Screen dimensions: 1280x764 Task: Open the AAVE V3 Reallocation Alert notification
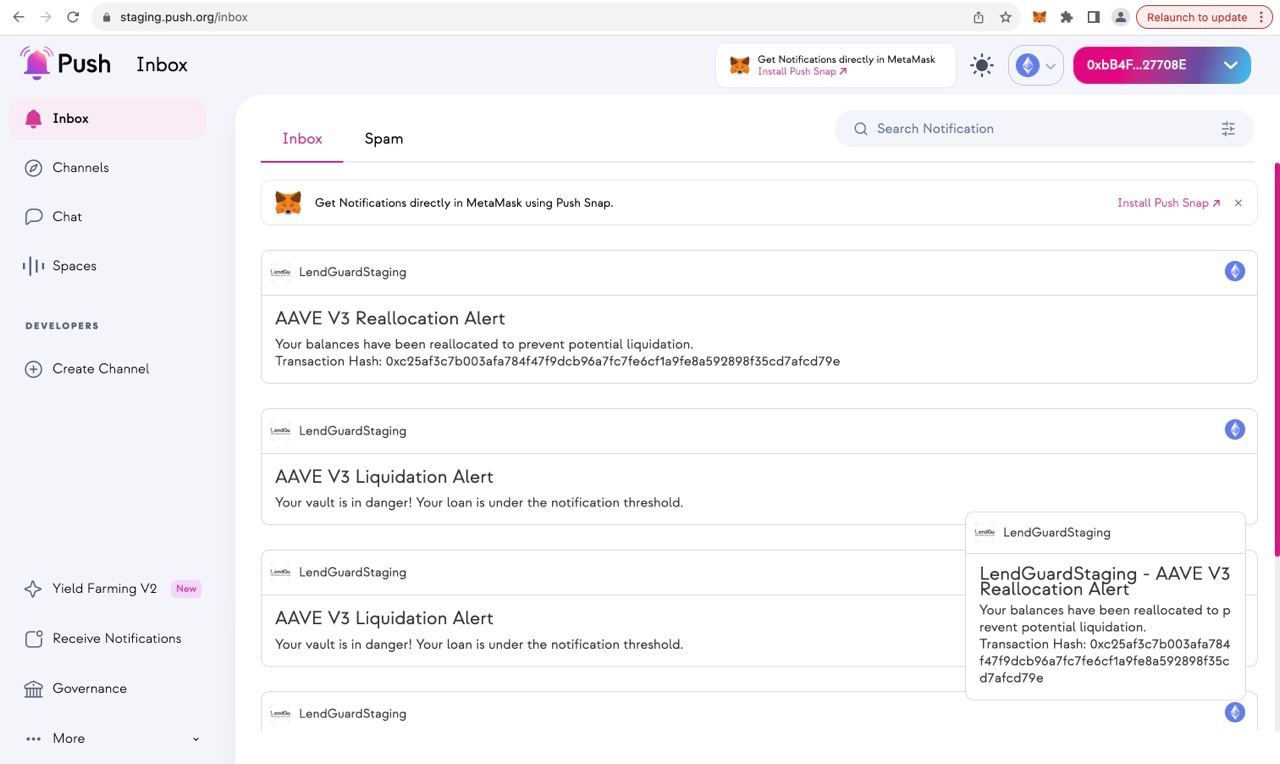point(759,317)
